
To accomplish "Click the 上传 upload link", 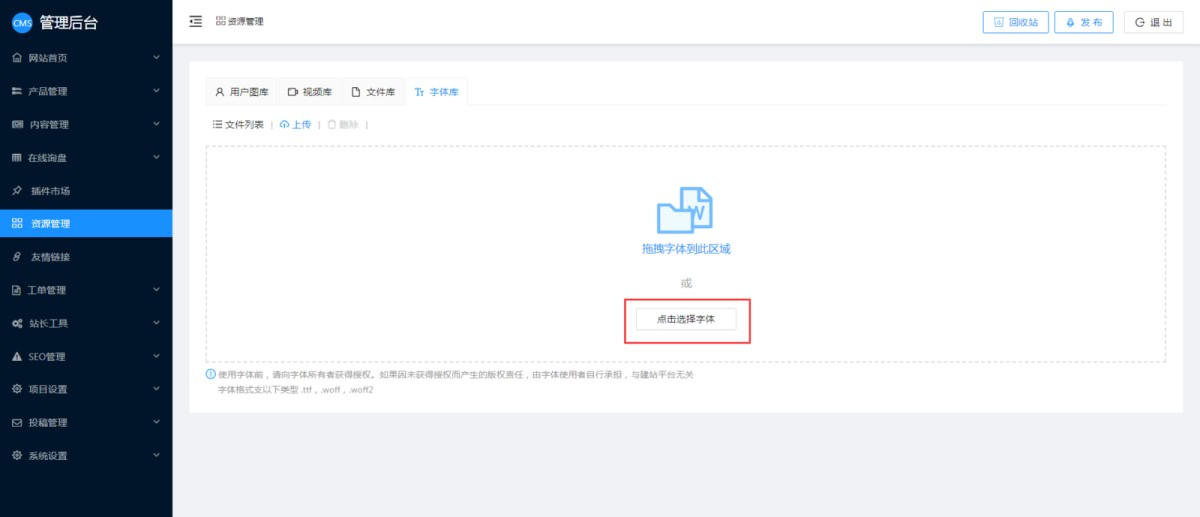I will point(295,125).
